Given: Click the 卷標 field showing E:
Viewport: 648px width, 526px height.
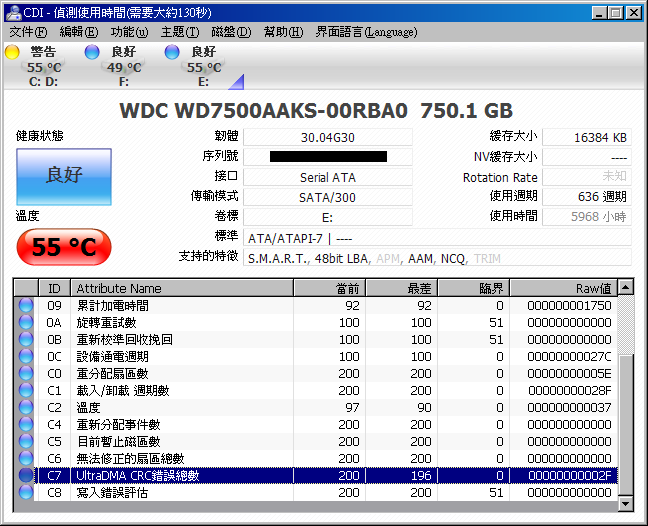Looking at the screenshot, I should click(x=328, y=217).
